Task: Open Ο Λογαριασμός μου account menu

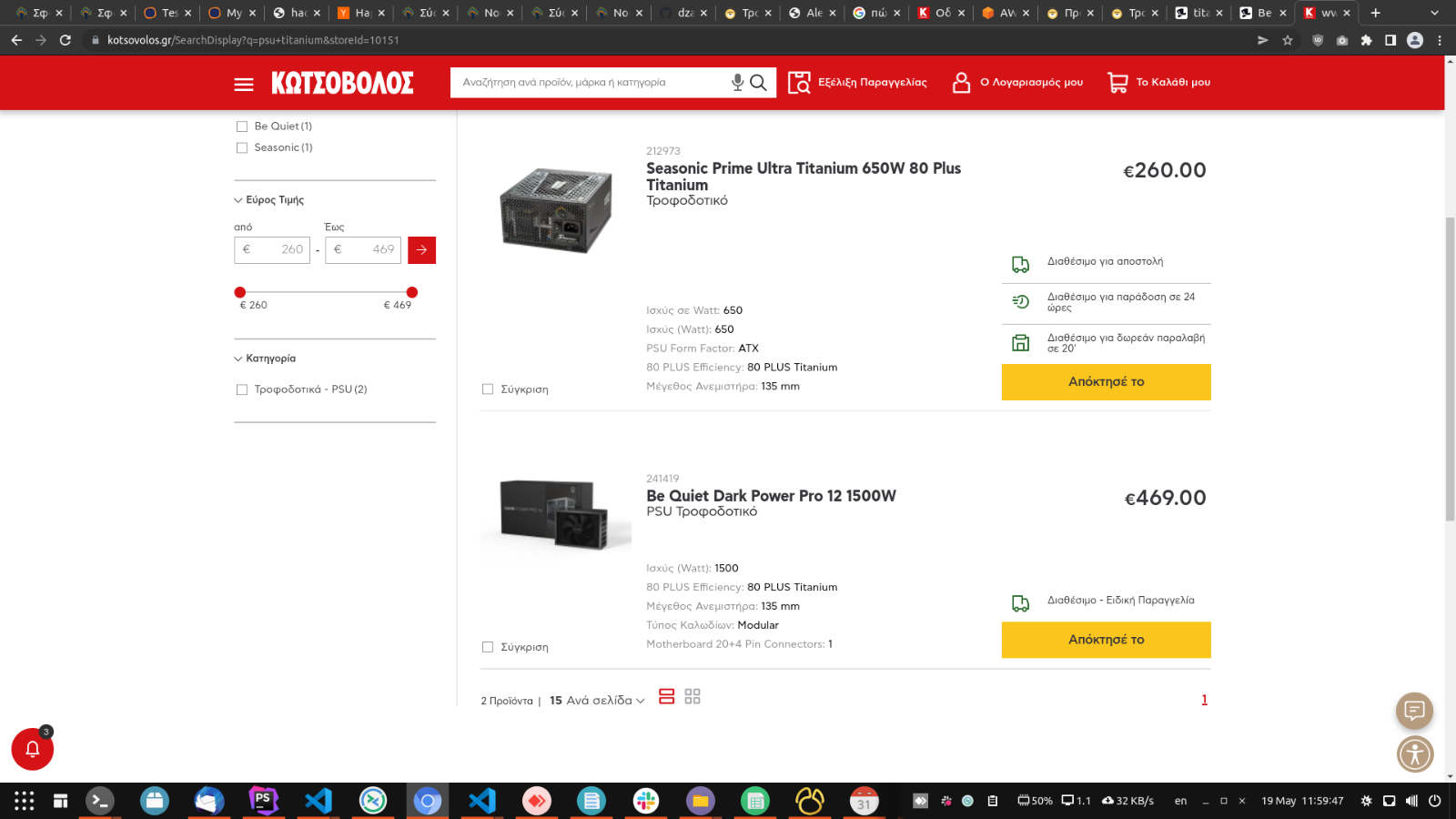Action: coord(1017,83)
